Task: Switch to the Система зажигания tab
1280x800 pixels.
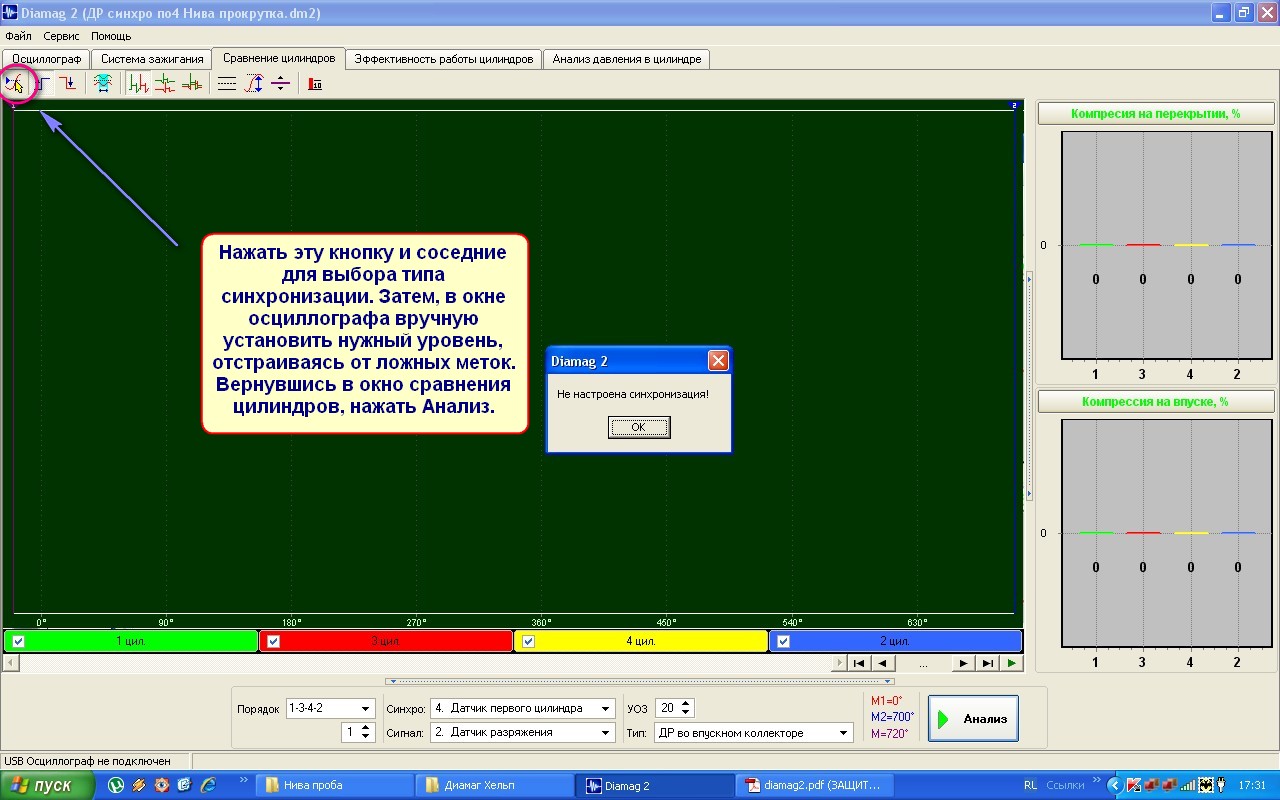Action: [x=152, y=59]
